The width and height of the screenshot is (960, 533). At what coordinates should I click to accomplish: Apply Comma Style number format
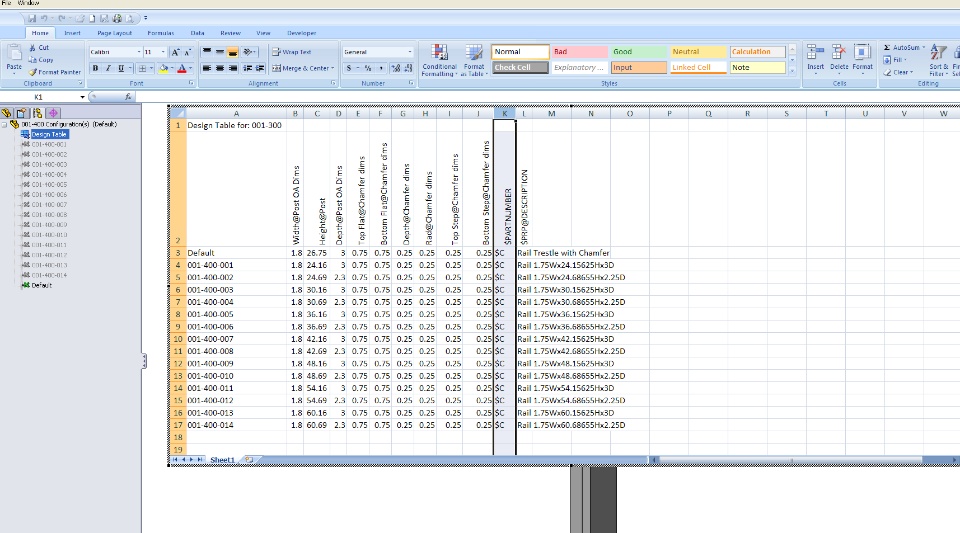click(381, 69)
